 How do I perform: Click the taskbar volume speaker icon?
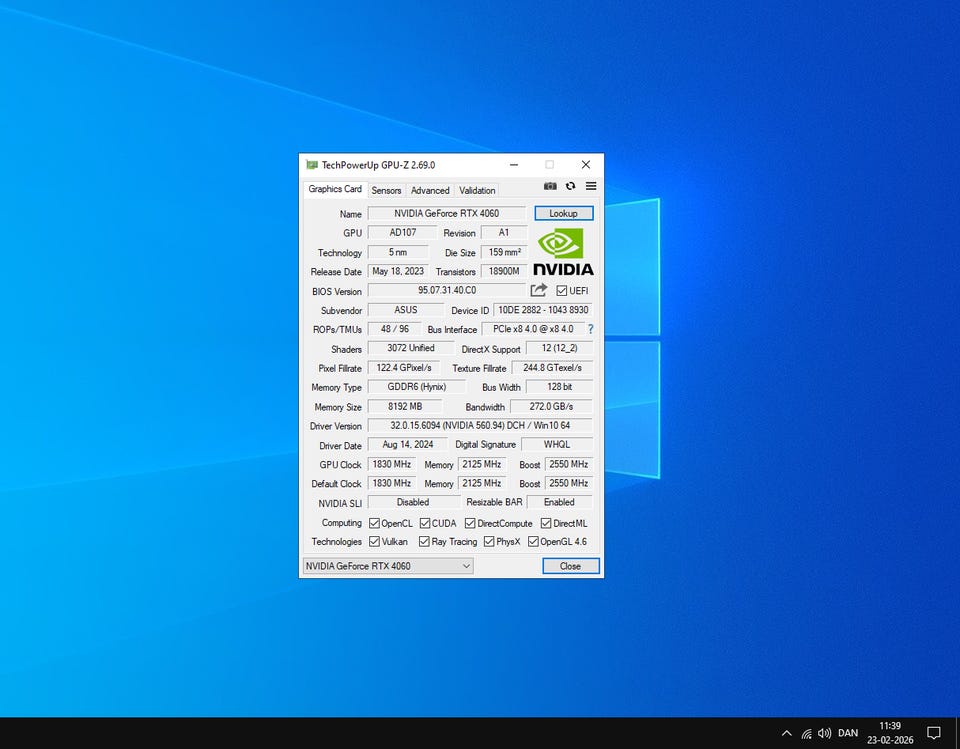[824, 733]
